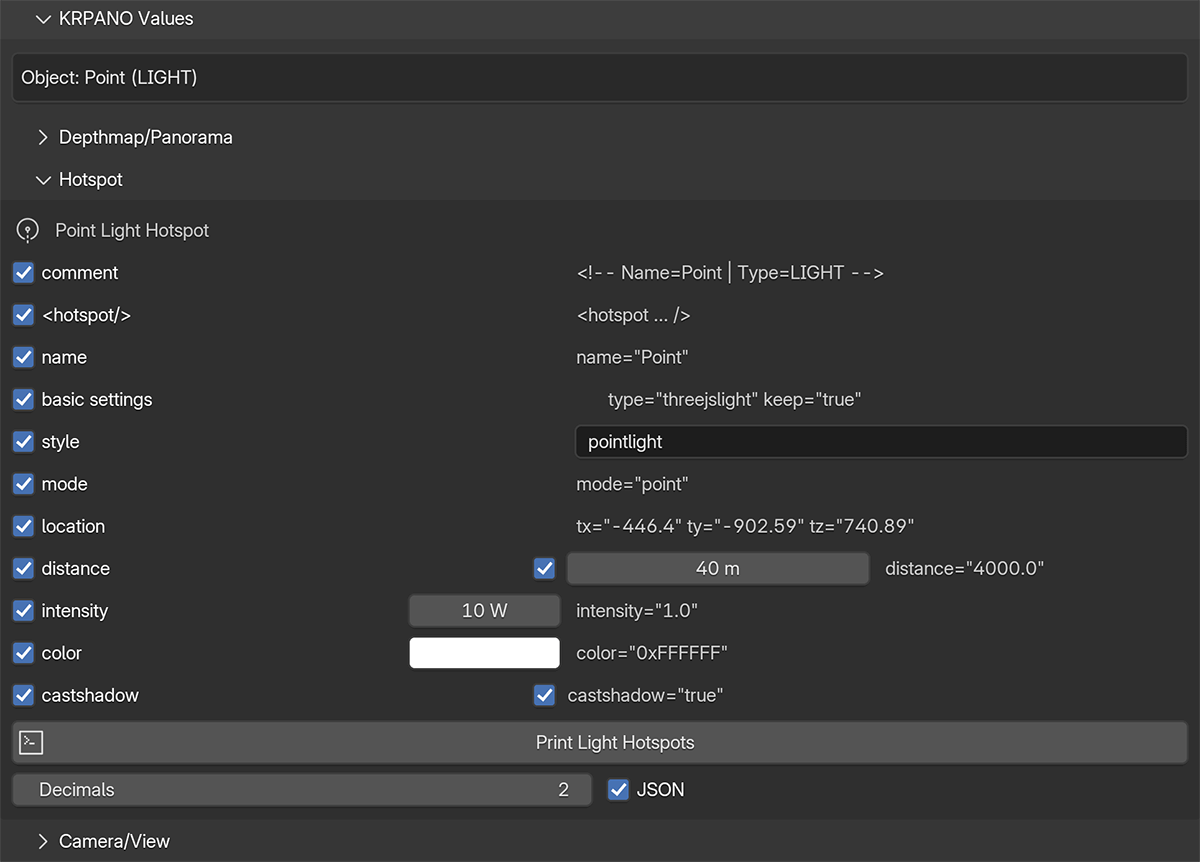Expand the Depthmap/Panorama section
The width and height of the screenshot is (1200, 862).
(x=42, y=137)
